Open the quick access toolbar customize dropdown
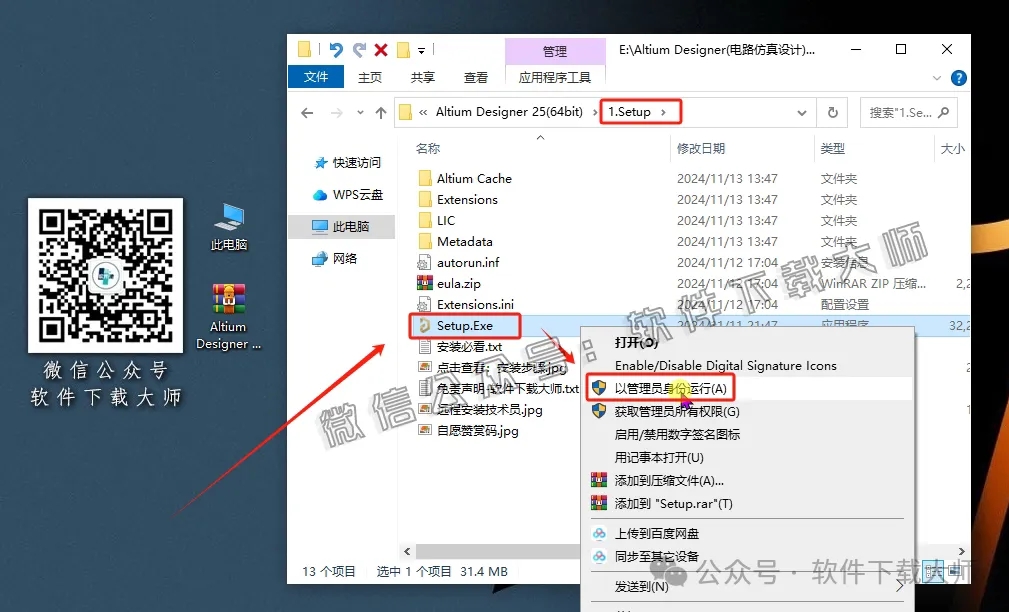Screen dimensions: 1009x612 421,50
